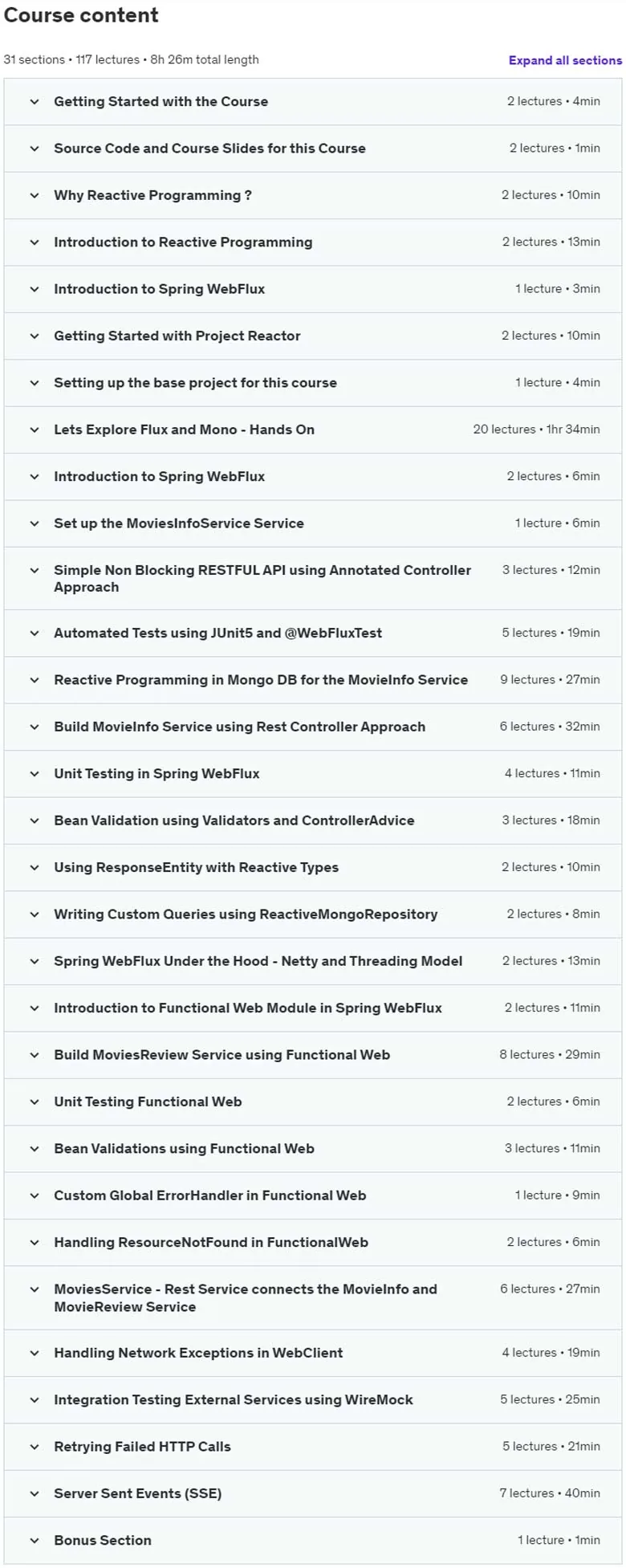Toggle chevron beside Set up the MoviesInfoService Service
The width and height of the screenshot is (626, 1568).
click(x=35, y=523)
